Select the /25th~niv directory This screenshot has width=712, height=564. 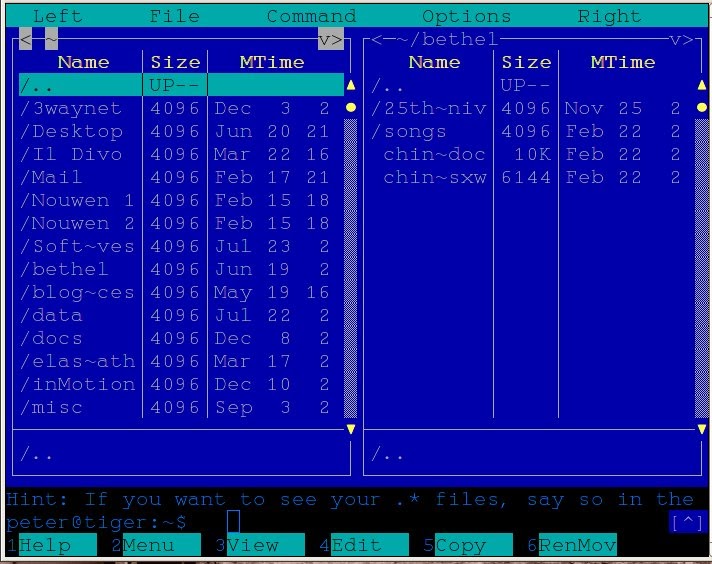(532, 108)
